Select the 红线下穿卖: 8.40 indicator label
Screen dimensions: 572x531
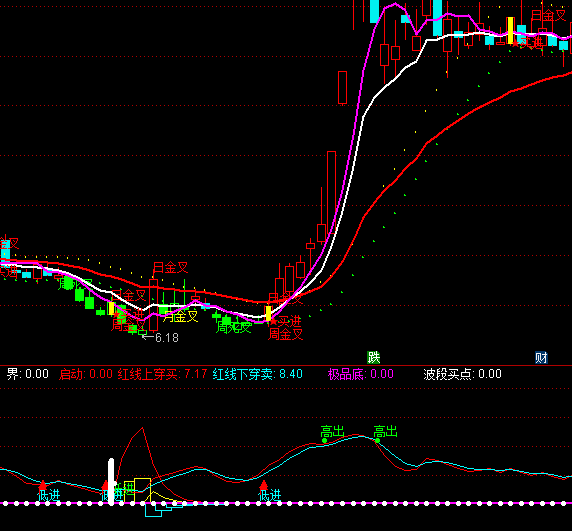coord(258,374)
